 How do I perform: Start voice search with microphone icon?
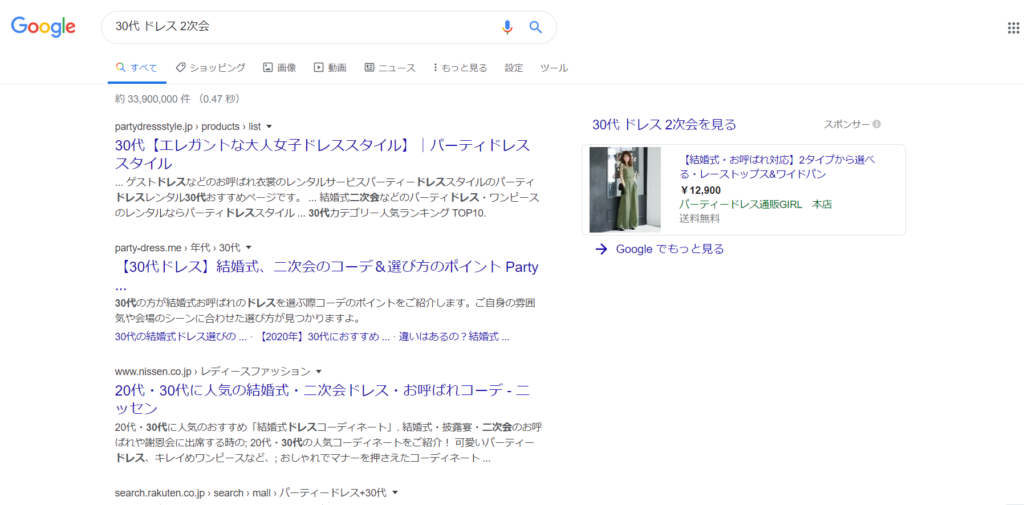[507, 27]
